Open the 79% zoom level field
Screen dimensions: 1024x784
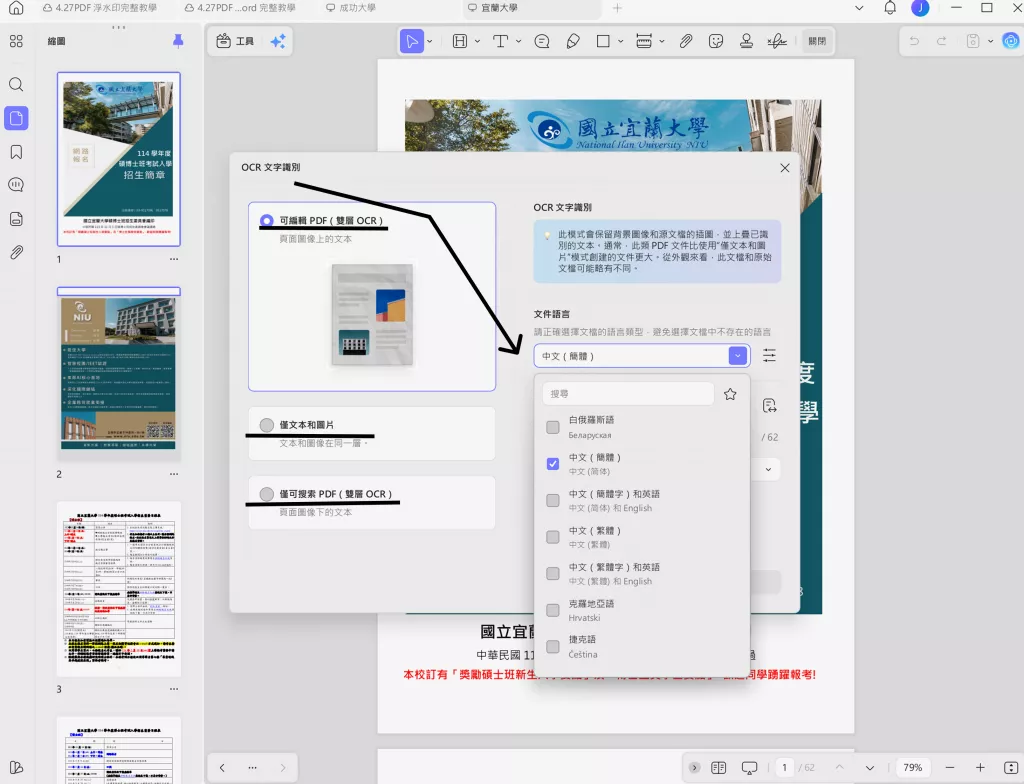(x=913, y=768)
